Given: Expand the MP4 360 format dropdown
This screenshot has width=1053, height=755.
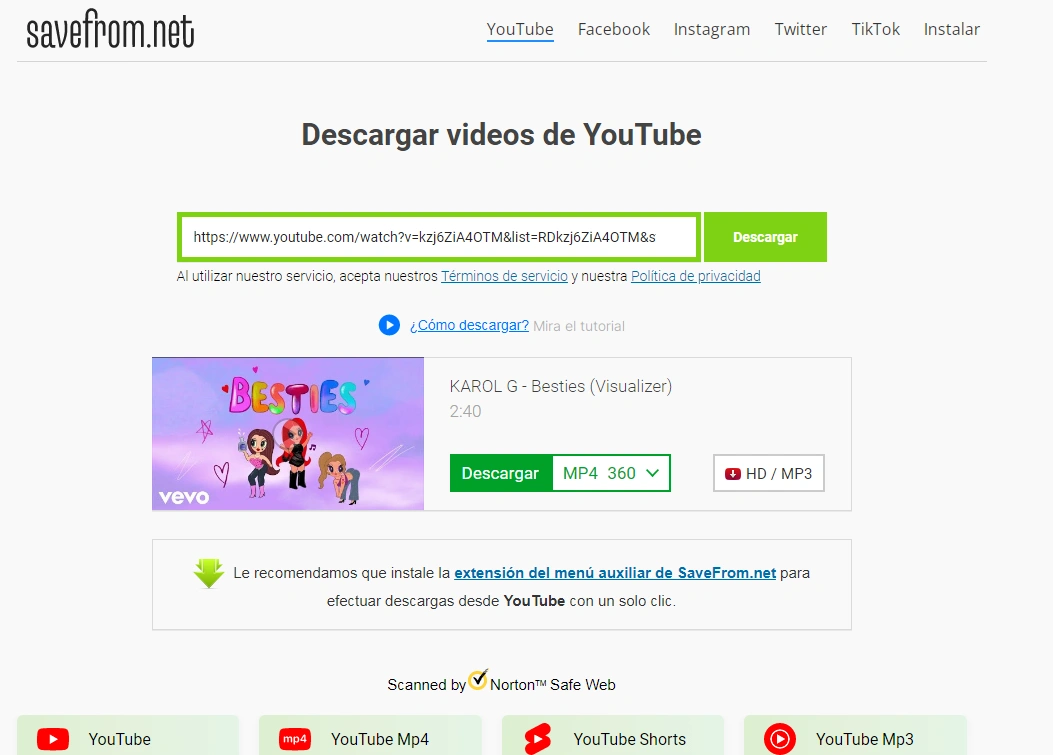Looking at the screenshot, I should pos(611,473).
